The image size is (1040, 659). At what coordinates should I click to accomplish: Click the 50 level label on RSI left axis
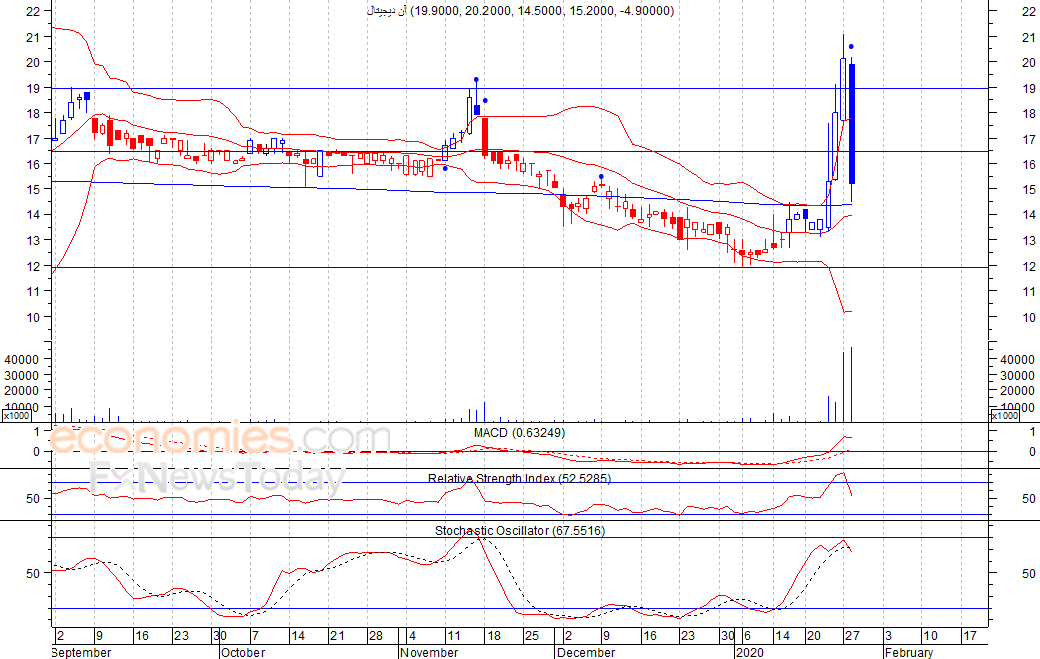click(x=33, y=499)
